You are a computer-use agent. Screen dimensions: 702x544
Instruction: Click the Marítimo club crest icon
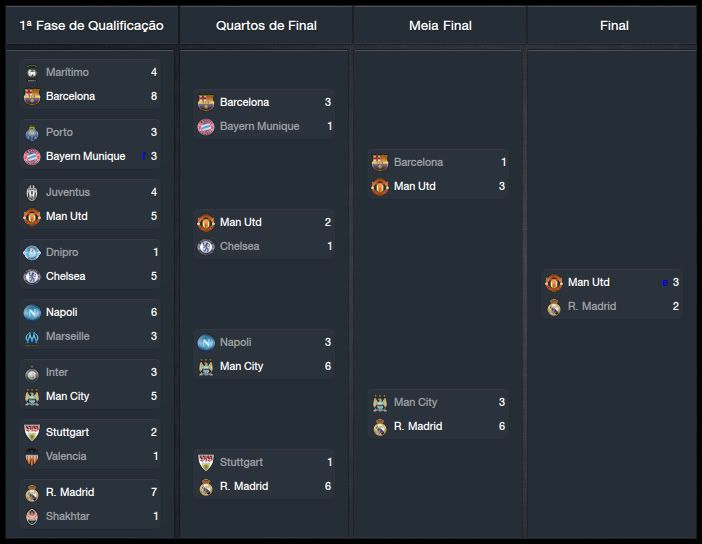point(32,73)
